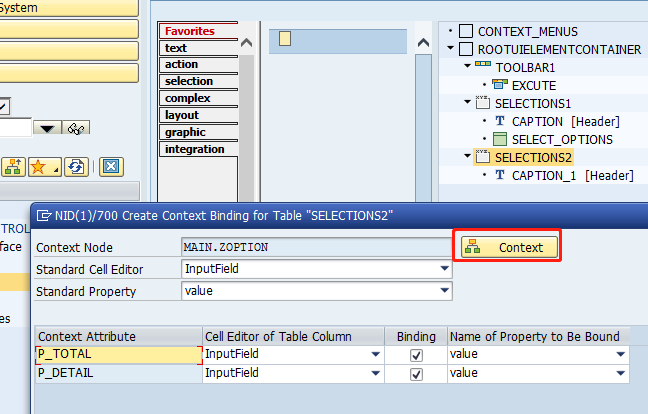Click the Context Node field MAIN.ZOPTION
This screenshot has height=414, width=648.
[x=316, y=247]
